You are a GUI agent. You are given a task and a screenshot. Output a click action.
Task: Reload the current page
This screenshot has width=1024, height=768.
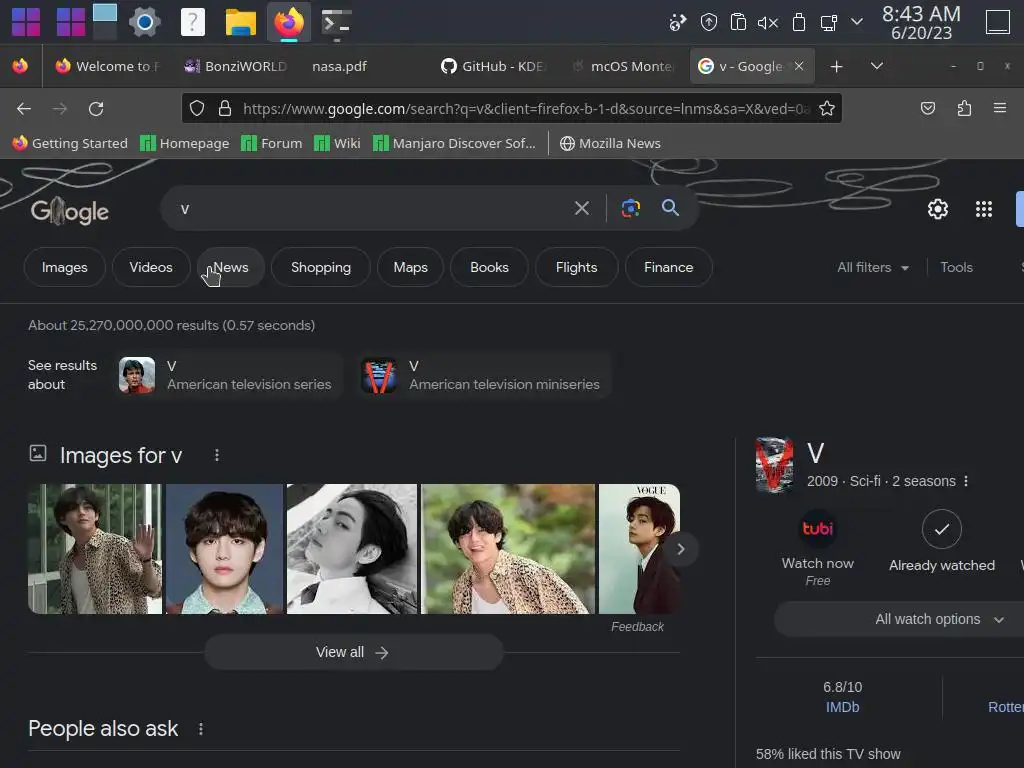pos(96,108)
